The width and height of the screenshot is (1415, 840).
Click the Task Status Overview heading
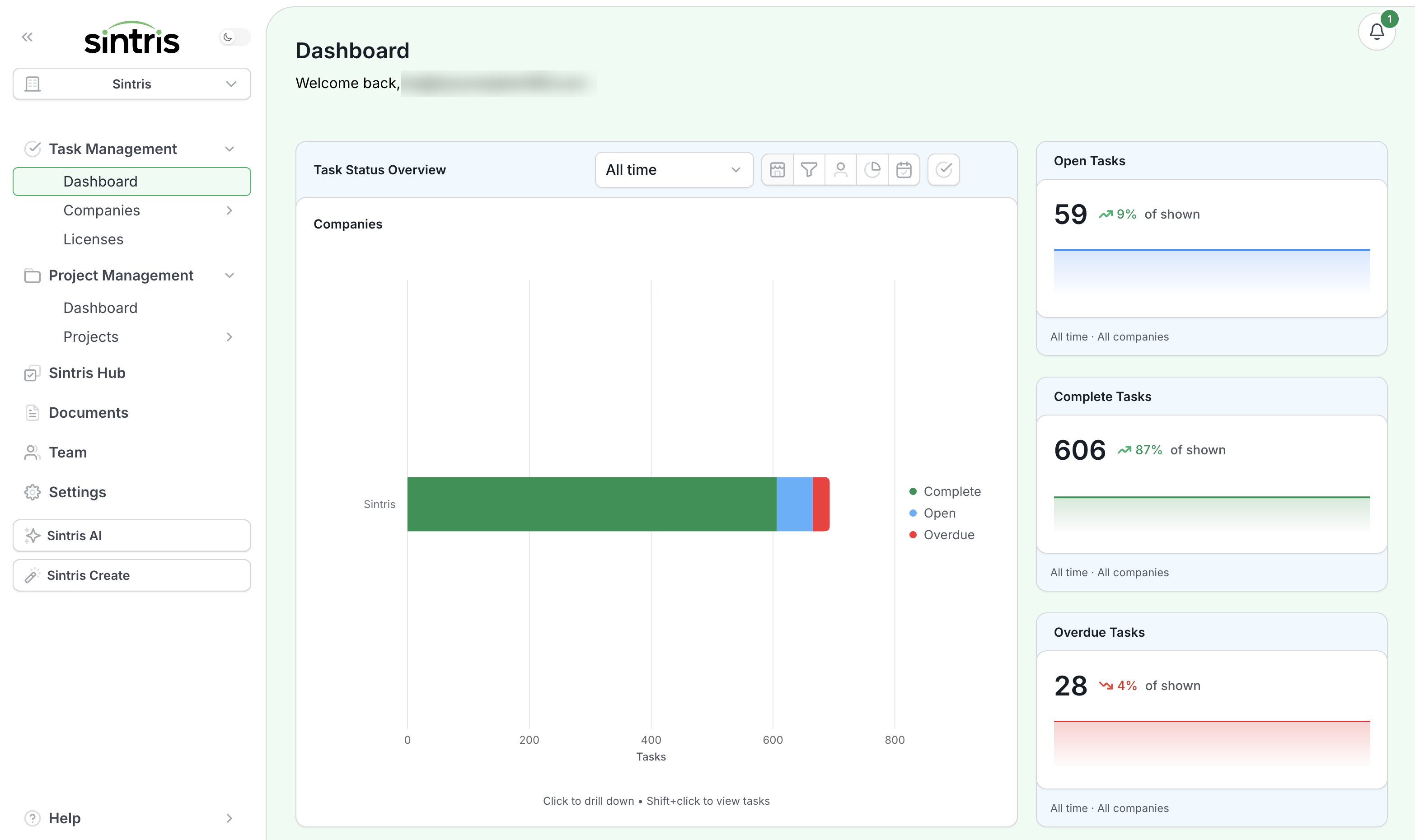[380, 170]
